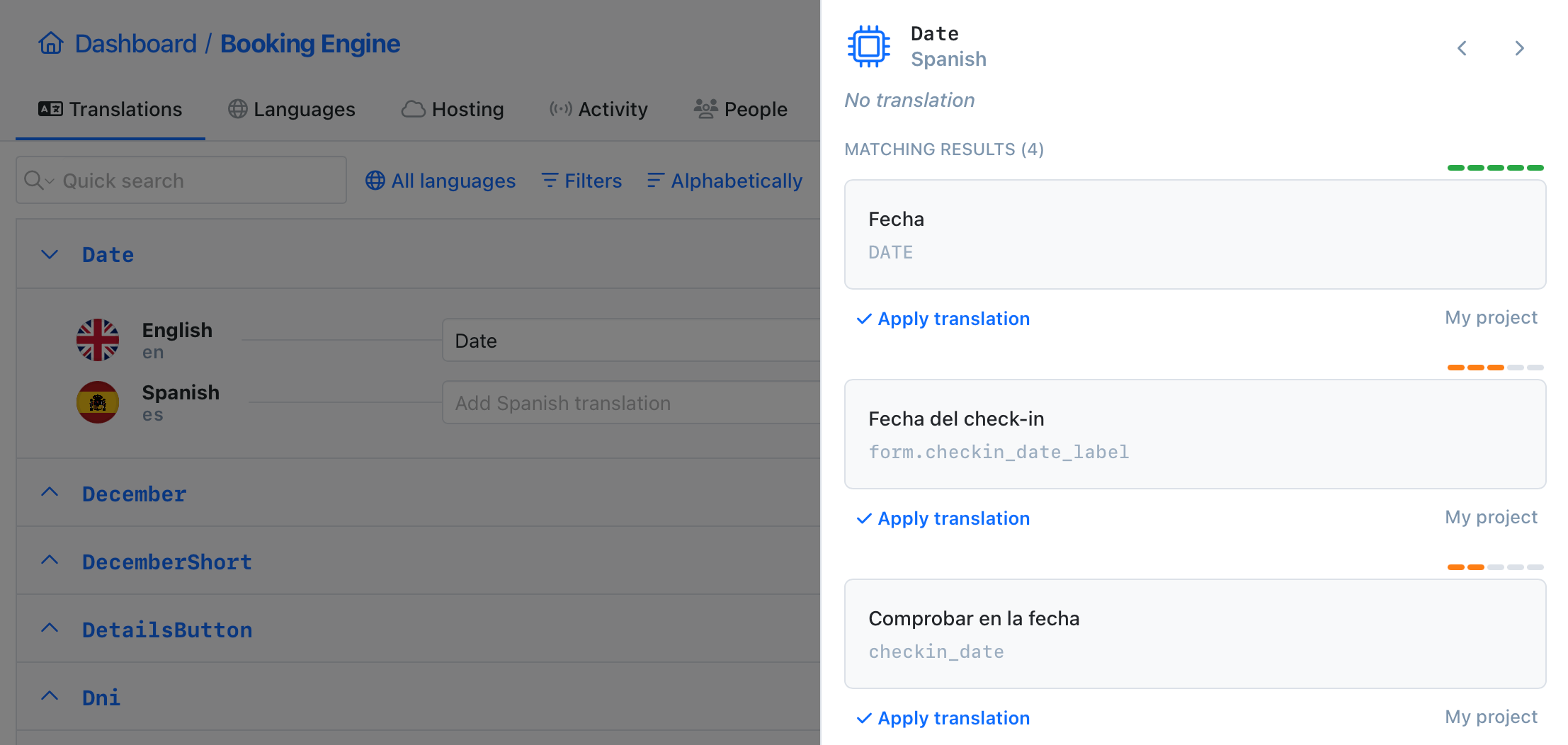1568x745 pixels.
Task: Click the Quick search input field
Action: pos(181,181)
